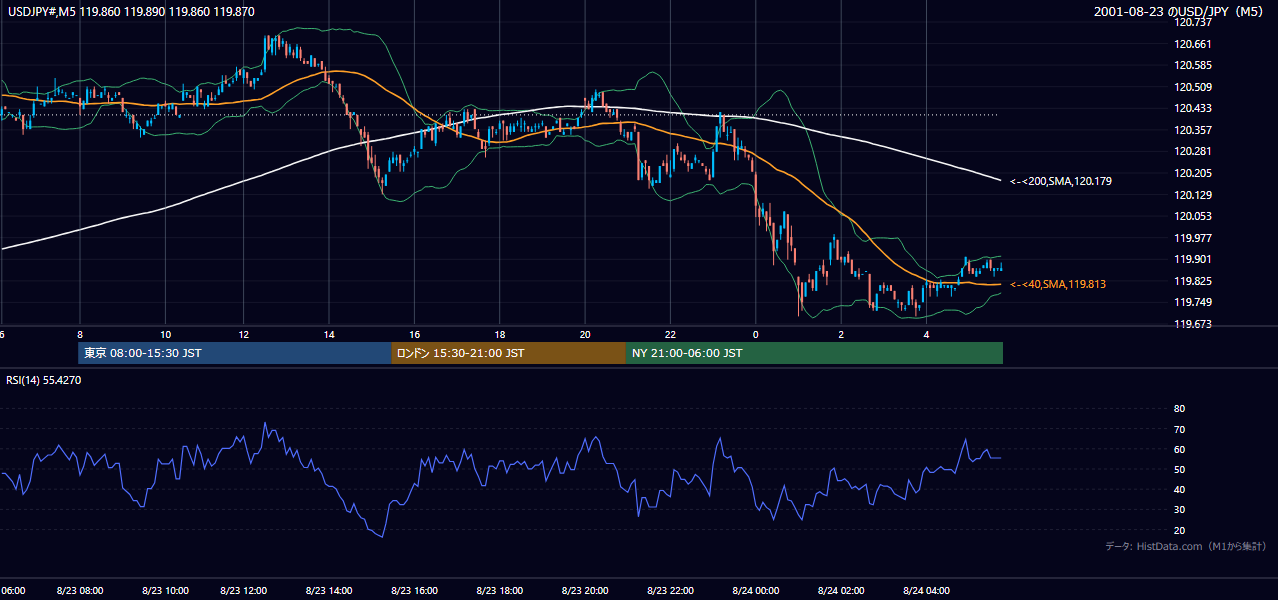
Task: Click RSI scale value 40
Action: point(1179,489)
